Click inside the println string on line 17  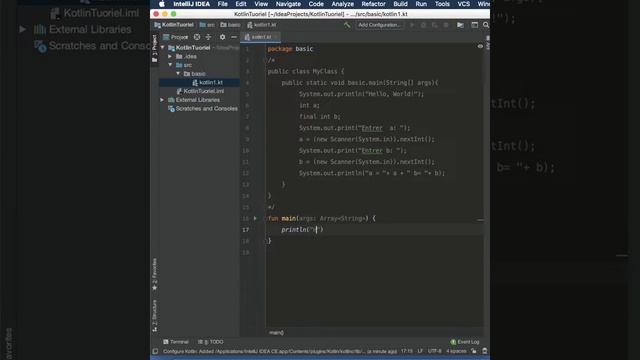point(316,230)
